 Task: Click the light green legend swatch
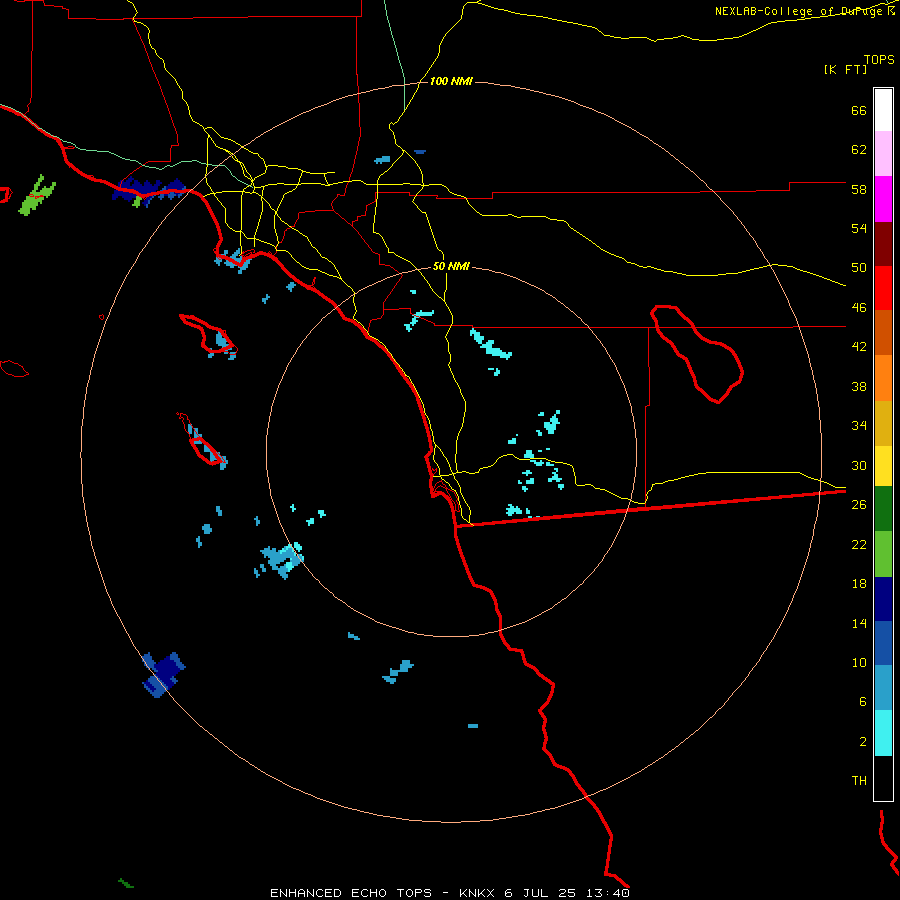[883, 554]
